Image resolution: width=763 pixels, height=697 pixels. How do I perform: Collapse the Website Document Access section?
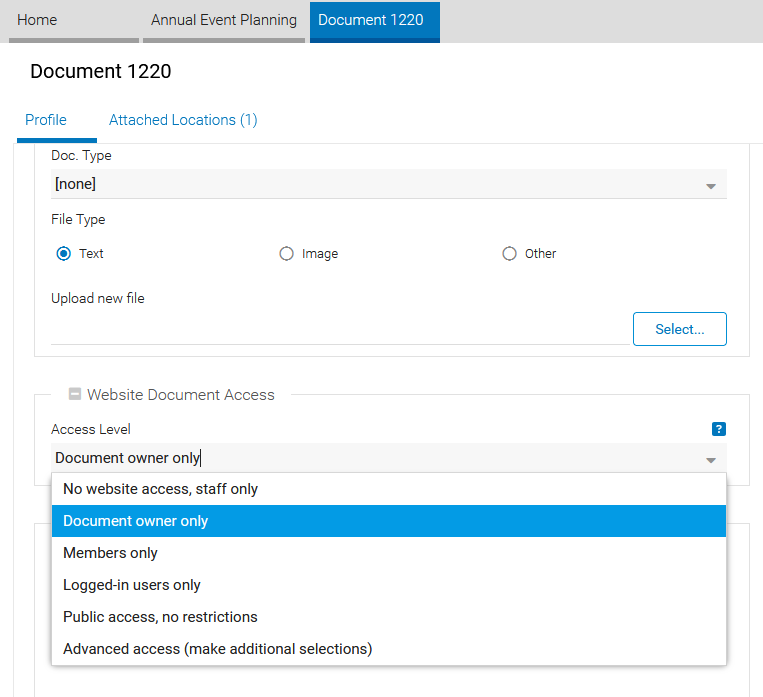[74, 394]
